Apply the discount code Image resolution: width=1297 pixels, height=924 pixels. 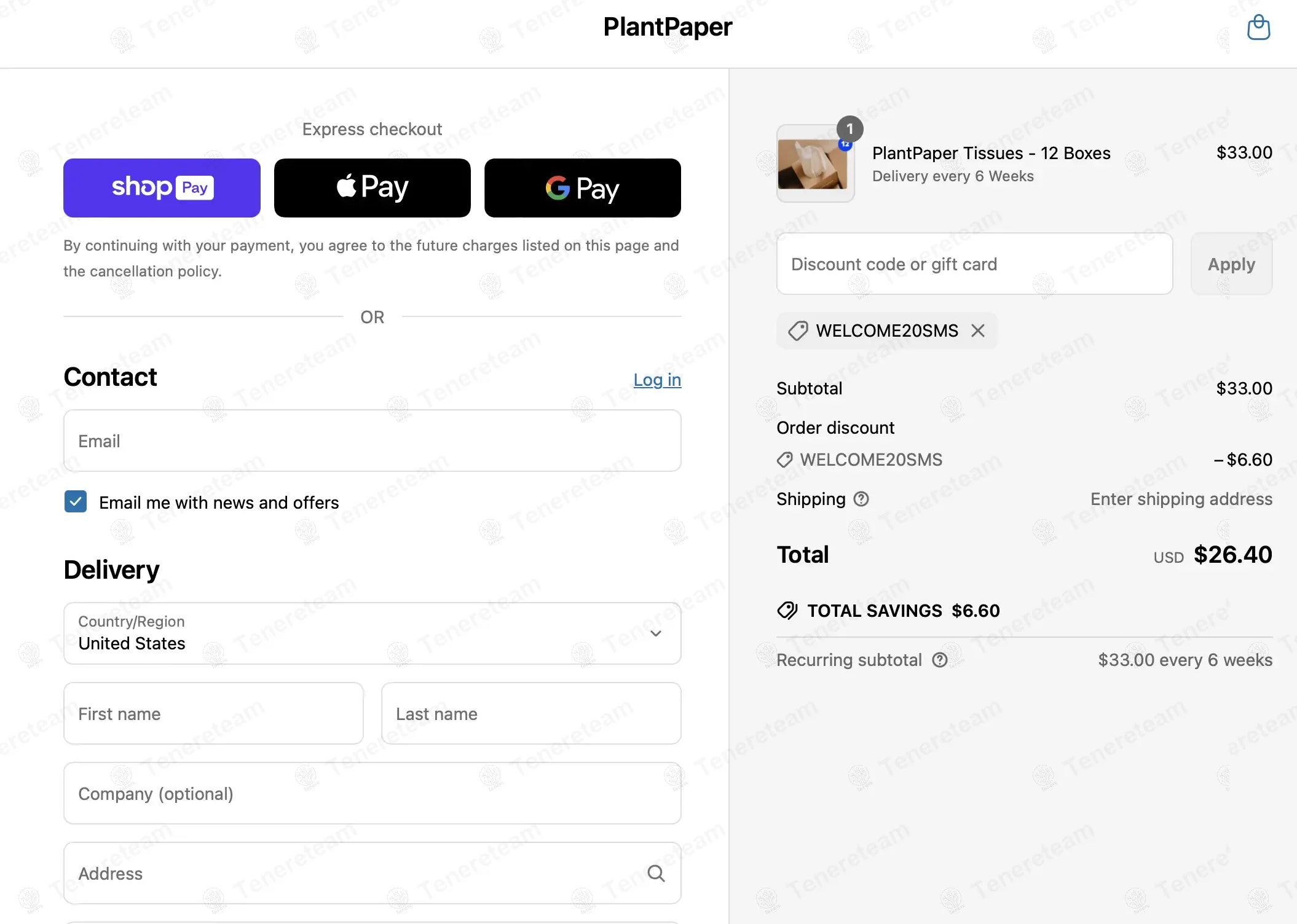point(1231,264)
